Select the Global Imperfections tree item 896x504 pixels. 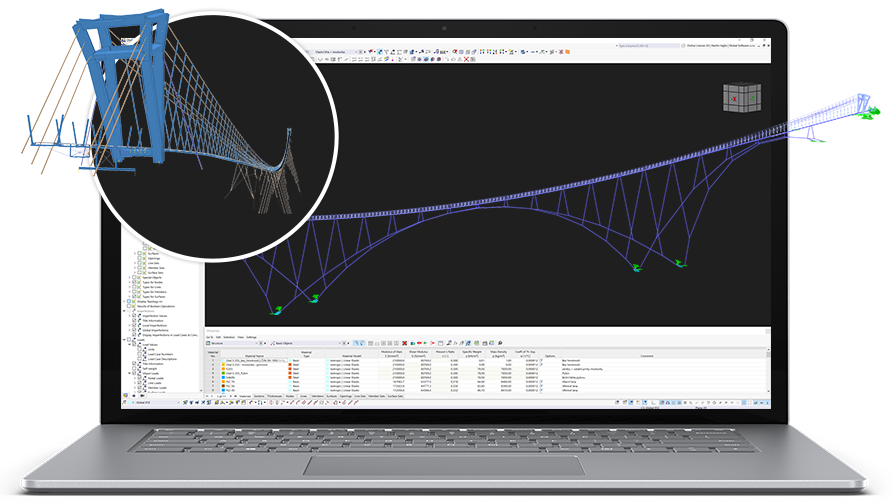pyautogui.click(x=155, y=330)
